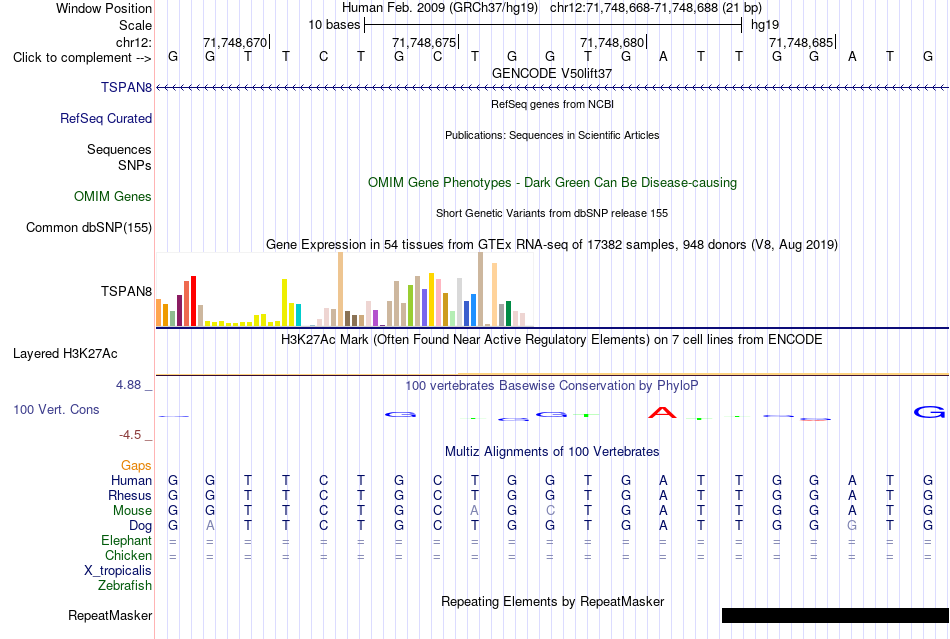
Task: Select the OMIM Genes track label
Action: [x=113, y=196]
